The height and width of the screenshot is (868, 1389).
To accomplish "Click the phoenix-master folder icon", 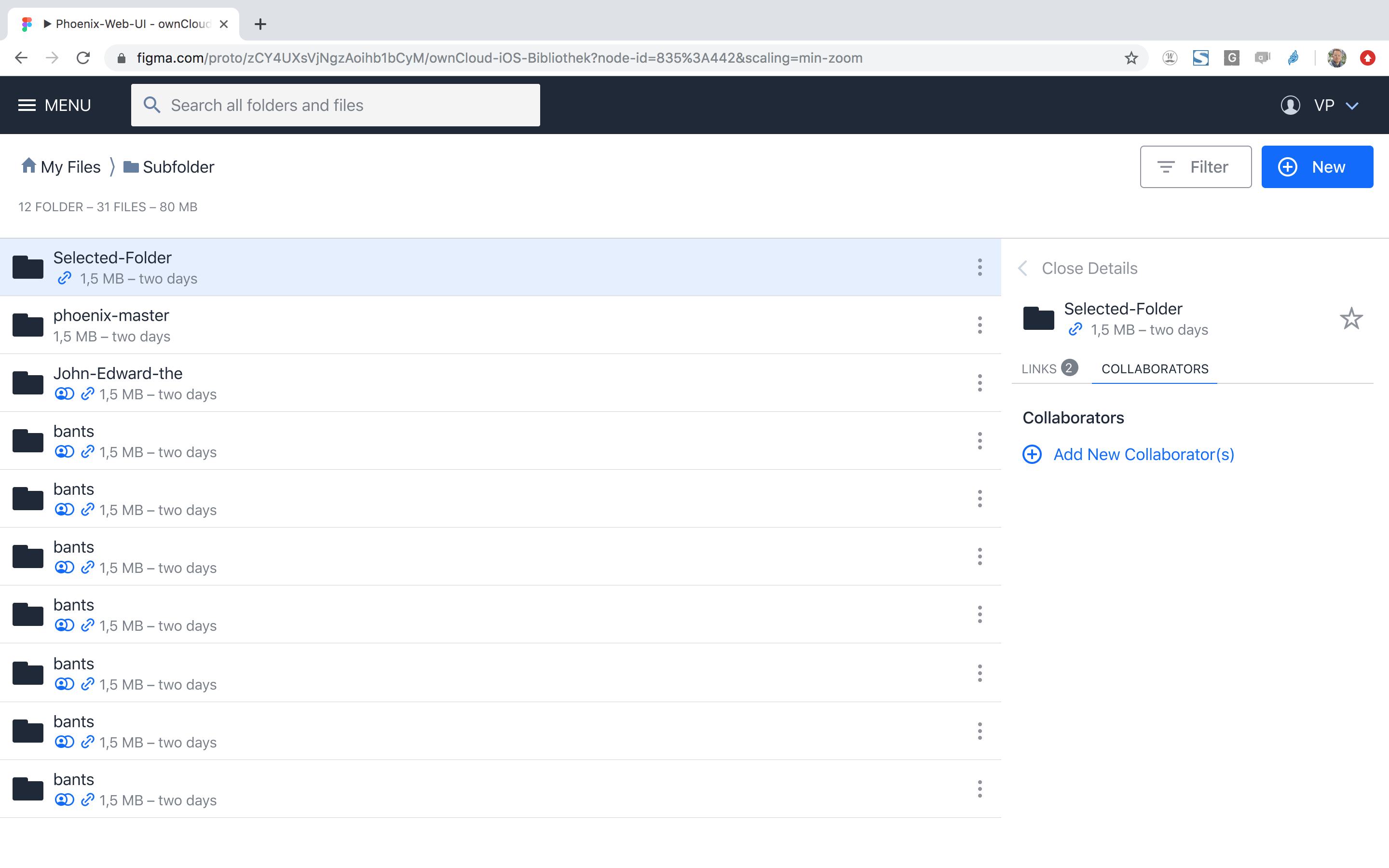I will tap(28, 325).
